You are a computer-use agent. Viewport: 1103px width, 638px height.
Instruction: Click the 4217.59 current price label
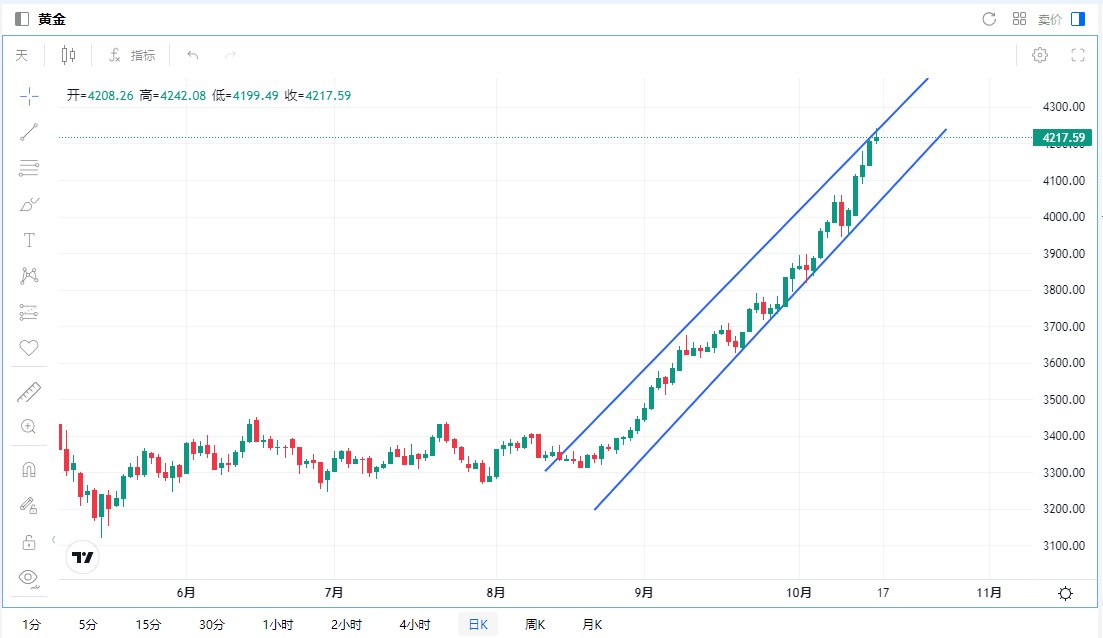1062,137
